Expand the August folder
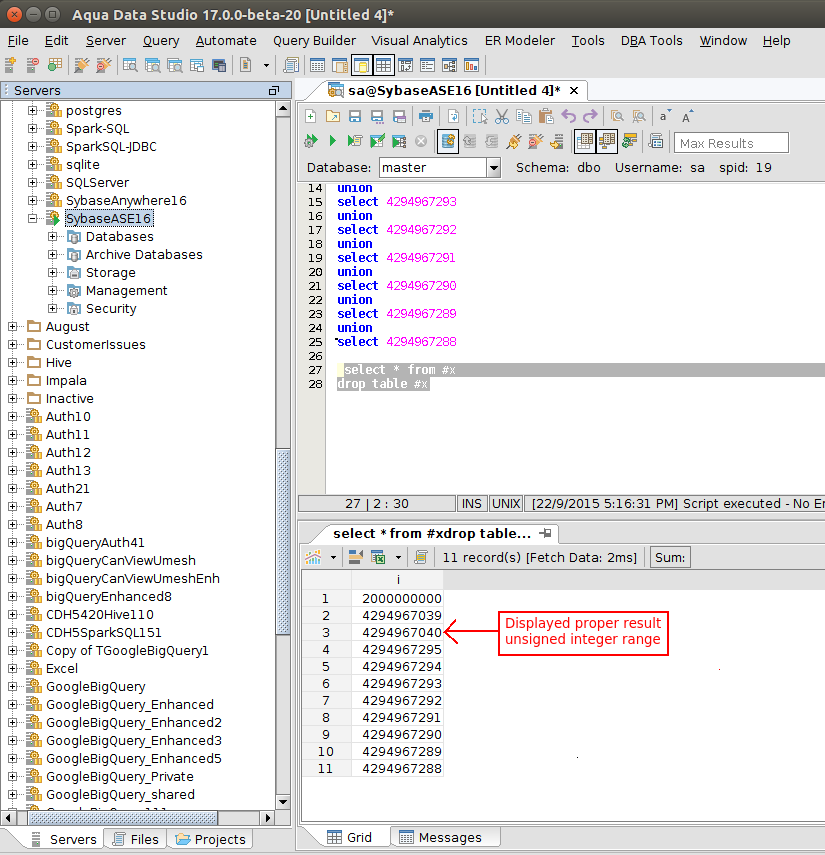The height and width of the screenshot is (855, 825). pos(13,327)
